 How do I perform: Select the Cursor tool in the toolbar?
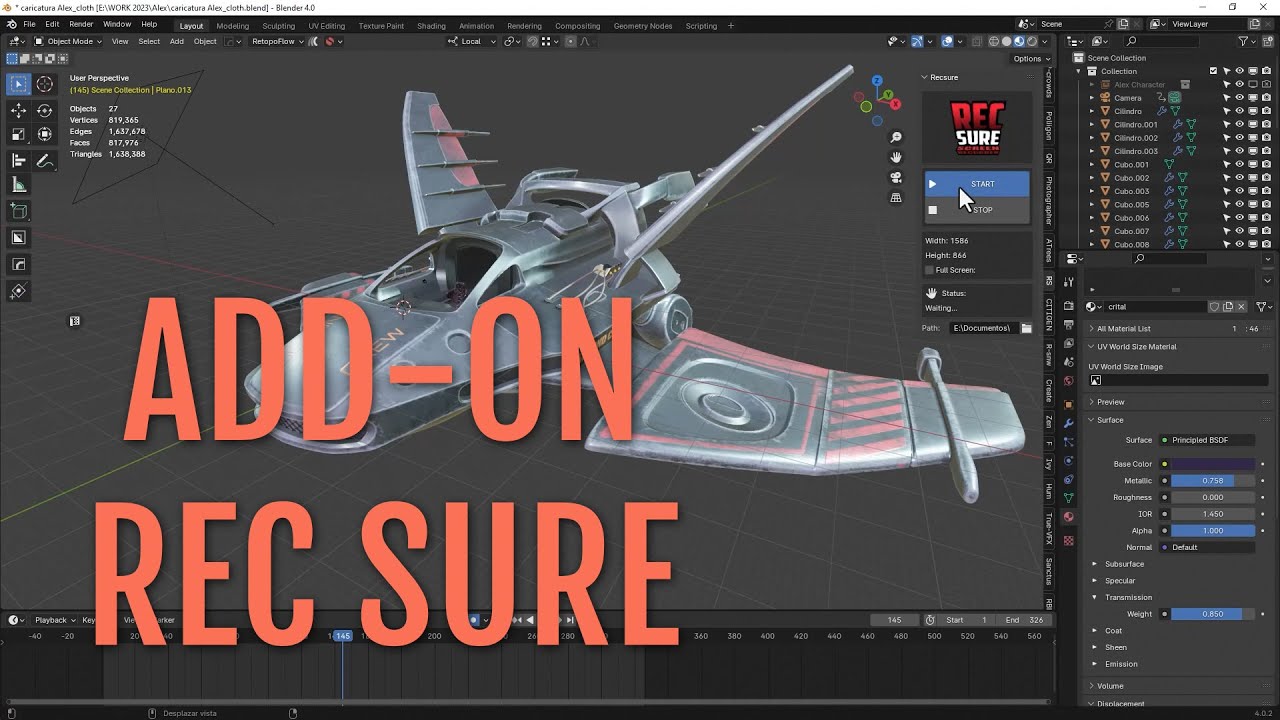(x=45, y=84)
